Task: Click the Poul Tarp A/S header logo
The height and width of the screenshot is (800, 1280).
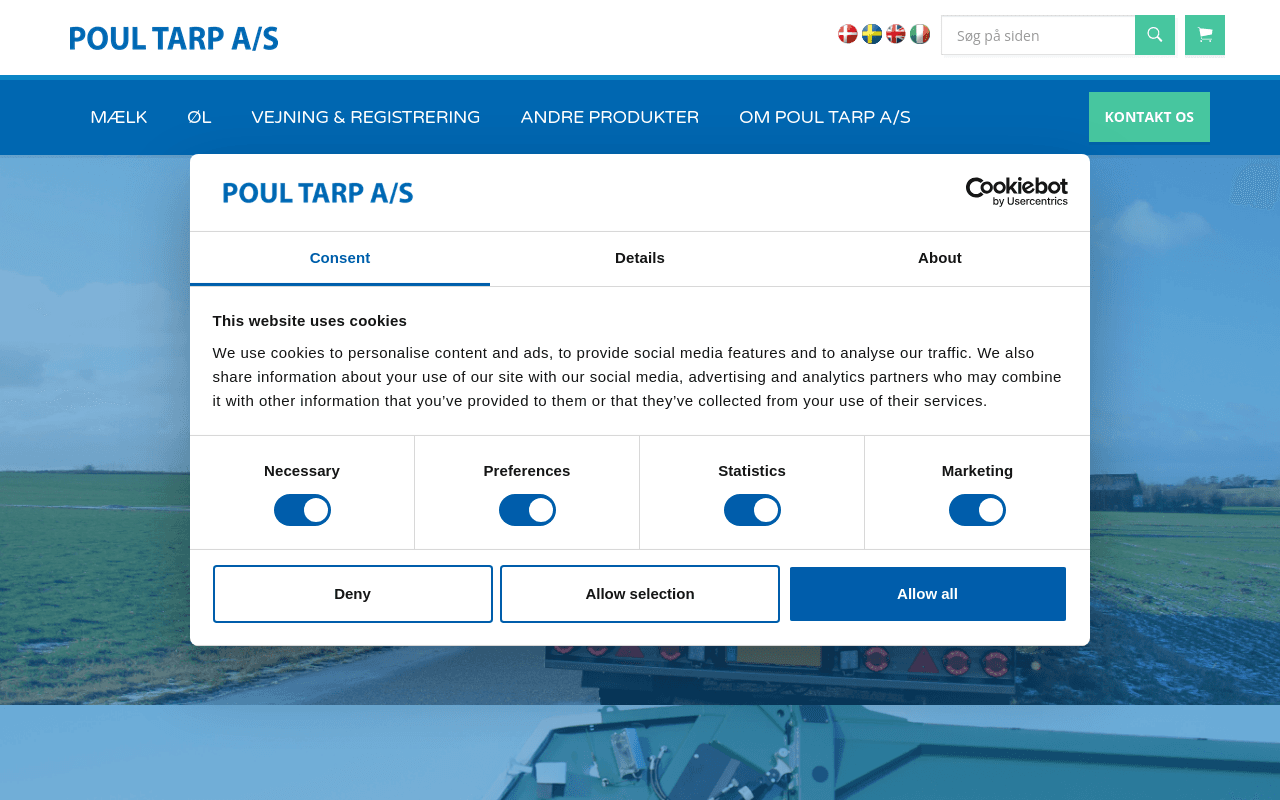Action: (174, 38)
